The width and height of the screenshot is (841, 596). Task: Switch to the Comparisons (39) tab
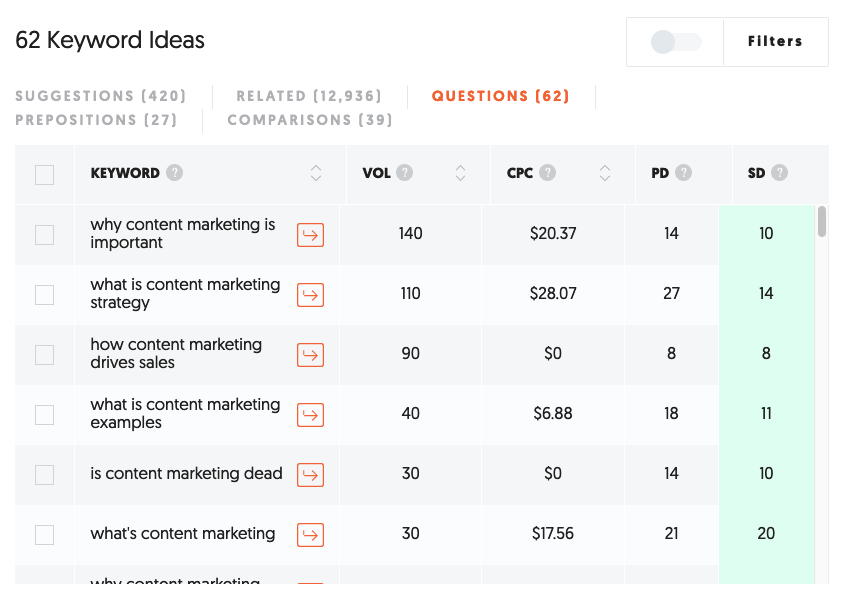coord(310,120)
